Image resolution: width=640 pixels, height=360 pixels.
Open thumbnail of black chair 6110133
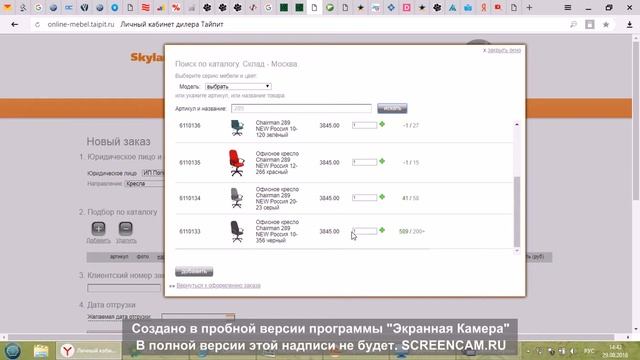click(236, 231)
